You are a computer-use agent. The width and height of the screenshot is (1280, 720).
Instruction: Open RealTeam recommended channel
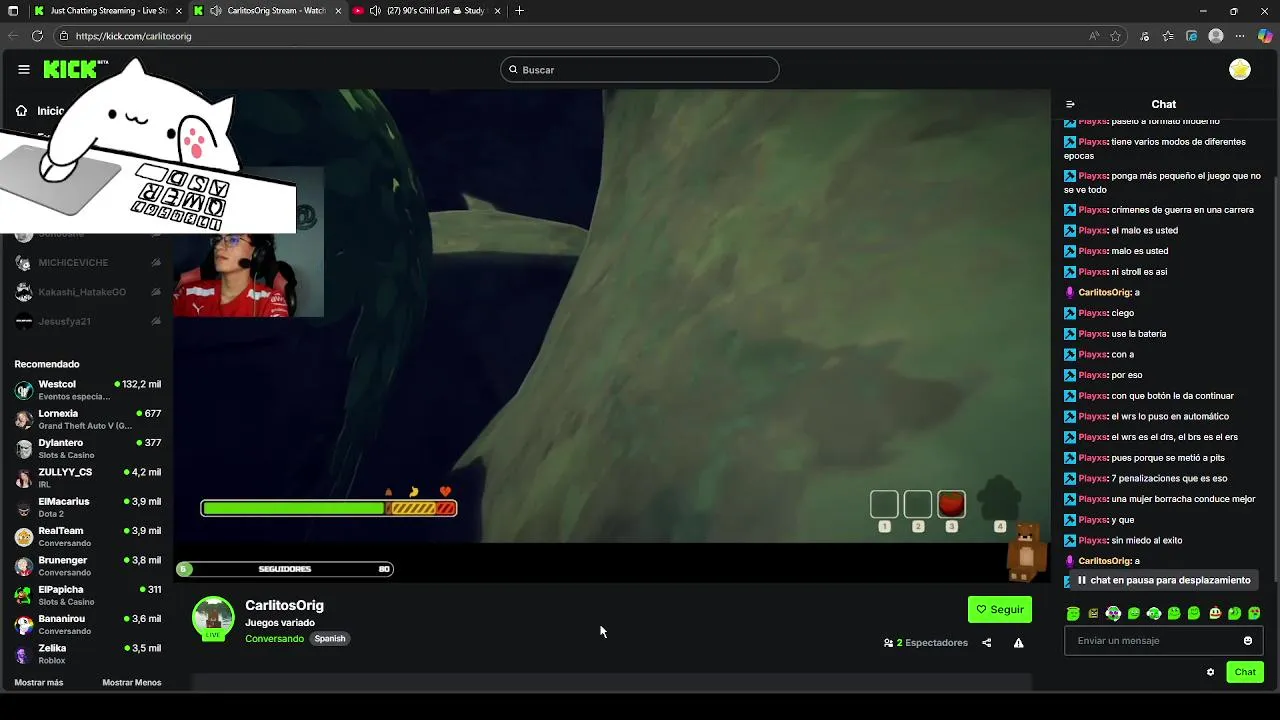pos(88,537)
